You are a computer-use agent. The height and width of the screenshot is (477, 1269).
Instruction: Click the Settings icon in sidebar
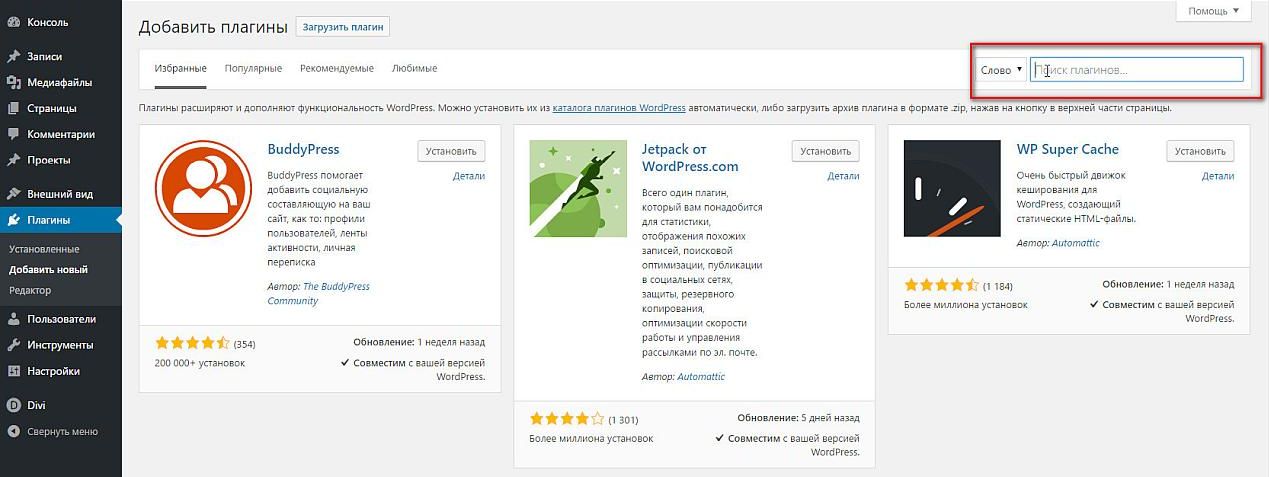[x=14, y=371]
